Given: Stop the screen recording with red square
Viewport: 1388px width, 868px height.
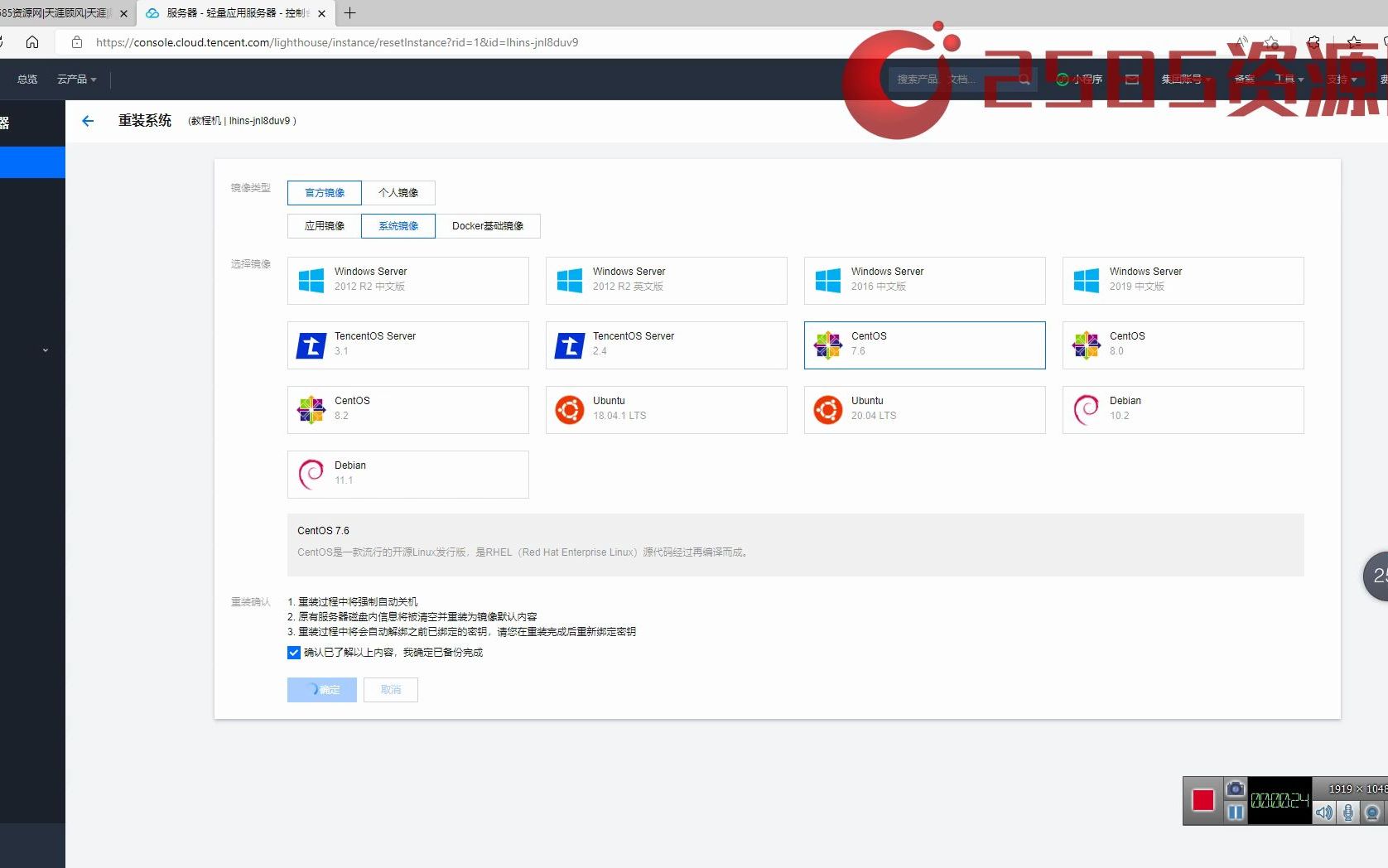Looking at the screenshot, I should point(1202,800).
